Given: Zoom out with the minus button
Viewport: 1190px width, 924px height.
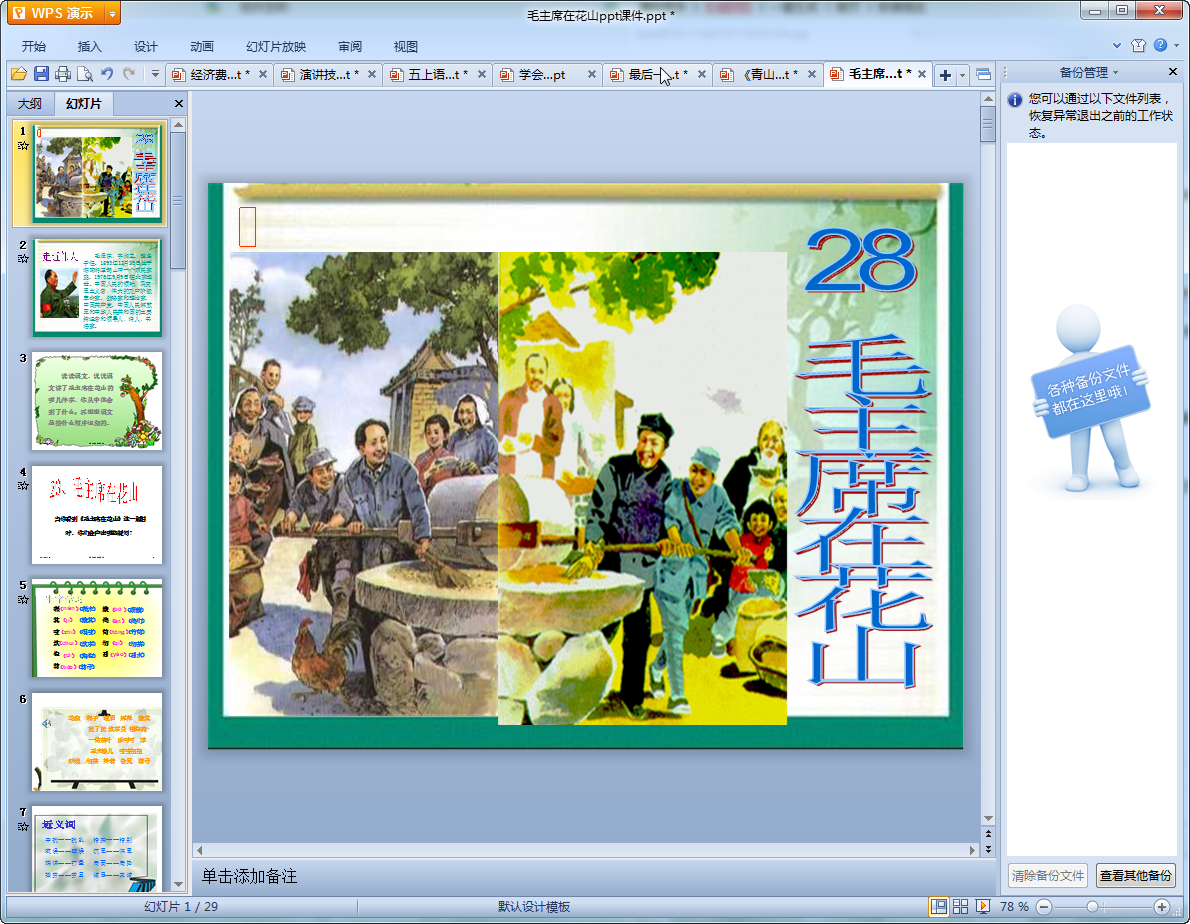Looking at the screenshot, I should pyautogui.click(x=1044, y=907).
